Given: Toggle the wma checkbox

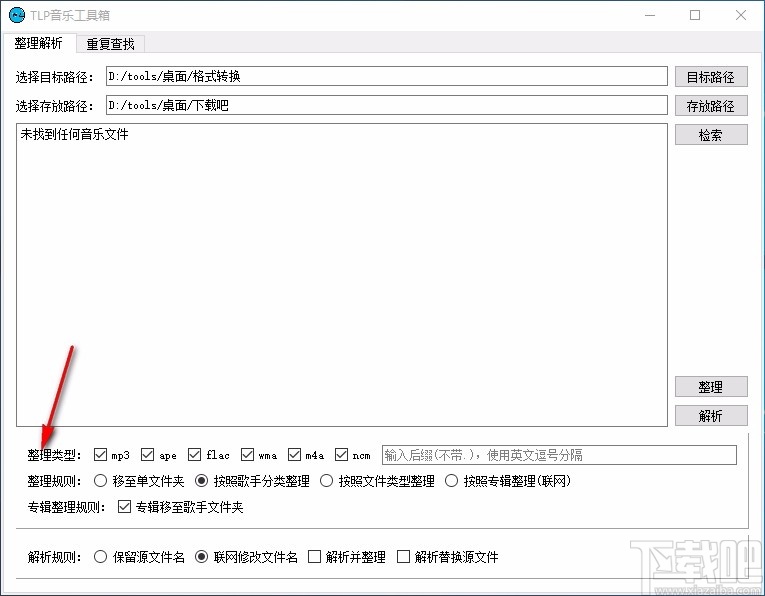Looking at the screenshot, I should click(247, 455).
